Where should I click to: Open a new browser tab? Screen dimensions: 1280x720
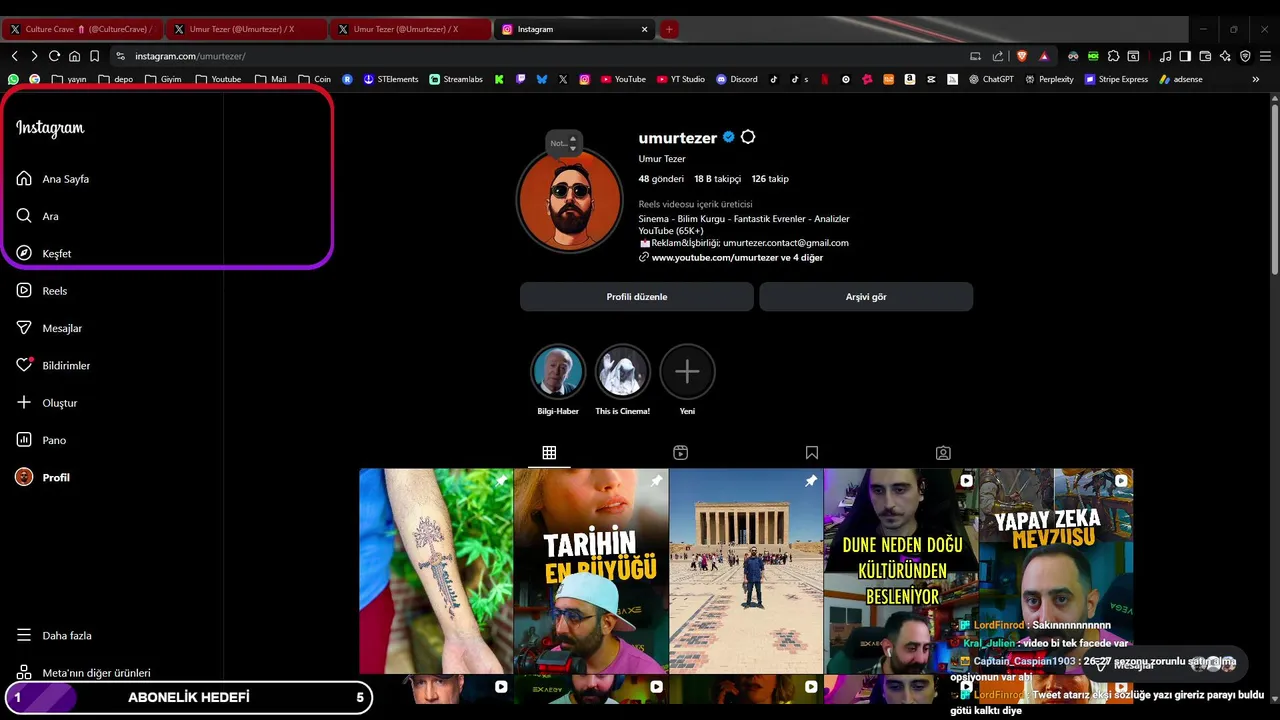click(x=669, y=29)
